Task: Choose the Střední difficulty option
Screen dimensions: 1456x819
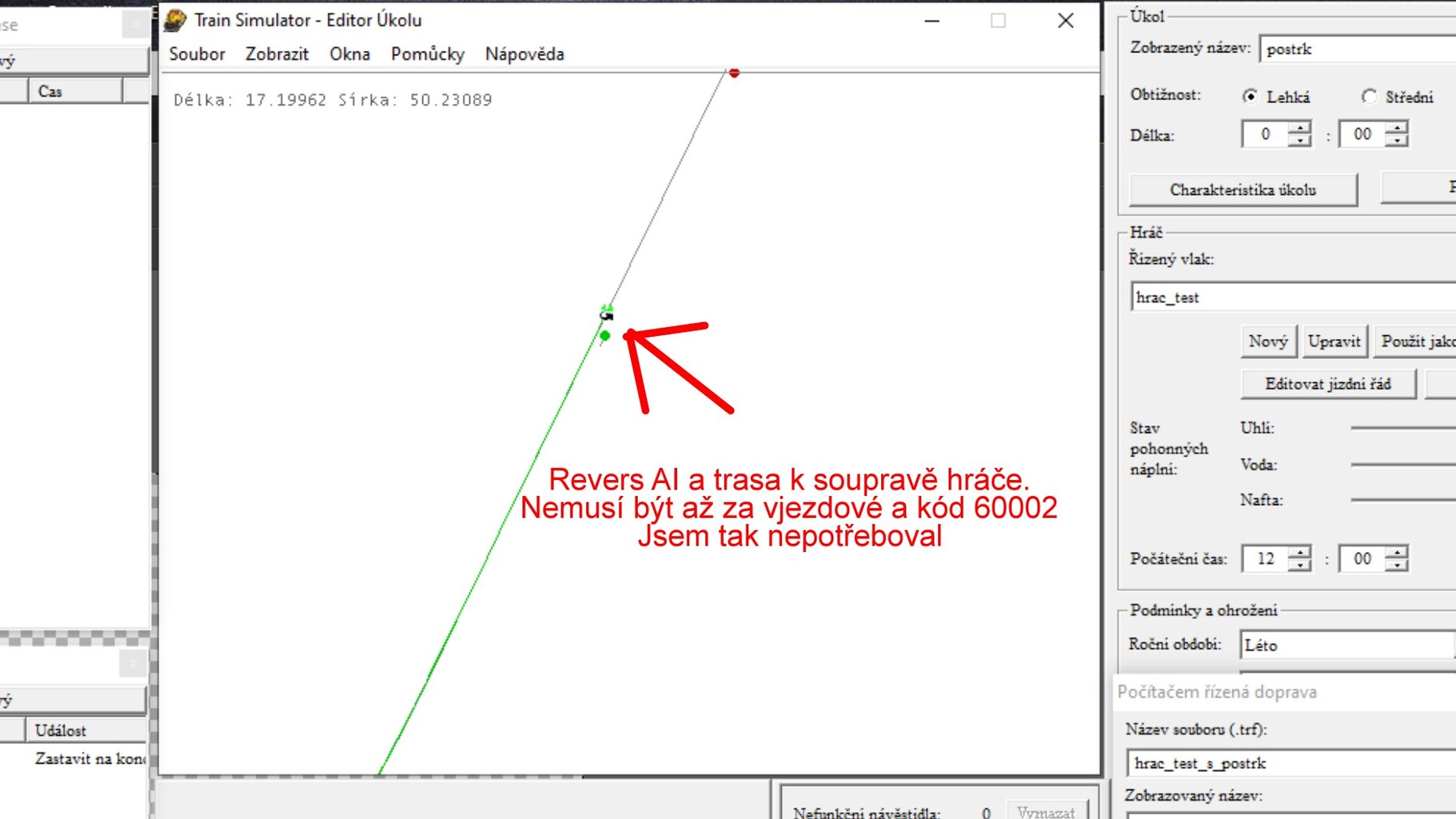Action: (1369, 97)
